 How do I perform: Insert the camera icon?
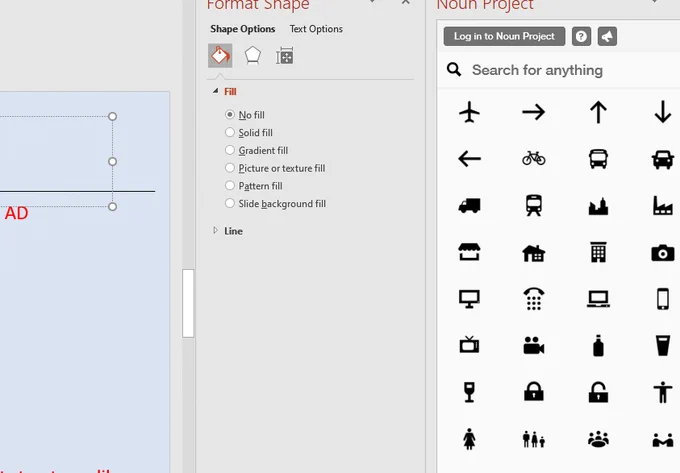pos(663,253)
